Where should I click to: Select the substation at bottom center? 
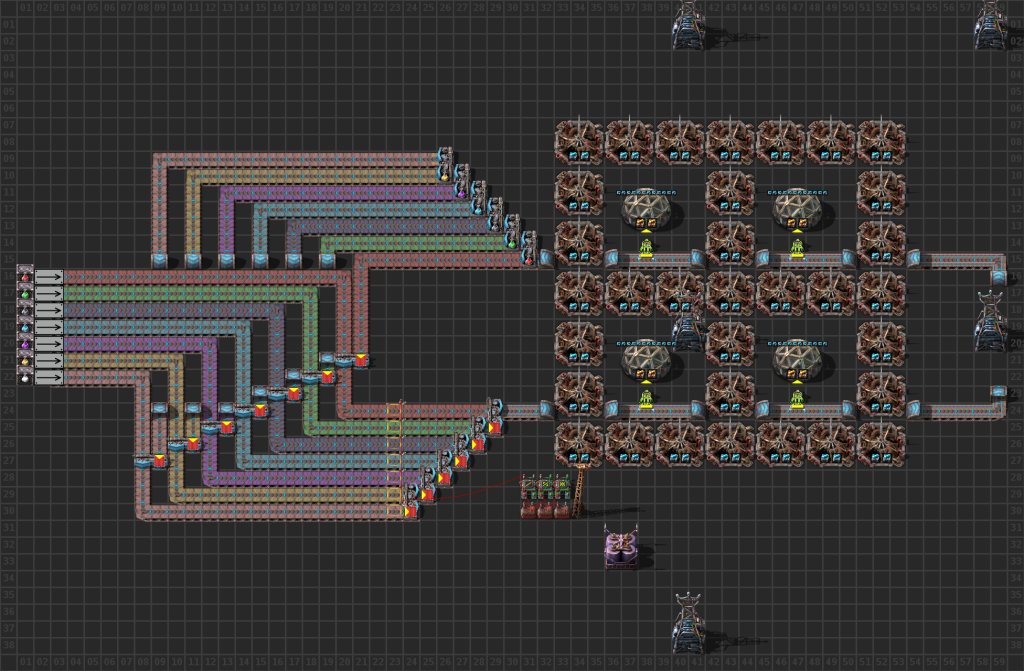[688, 621]
